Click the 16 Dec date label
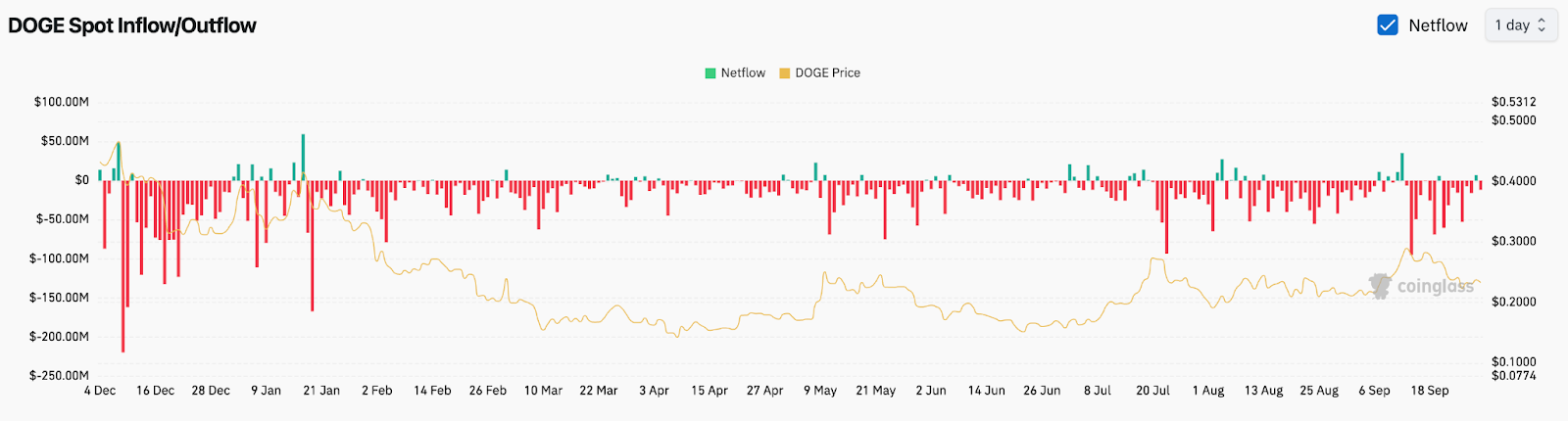 (156, 391)
